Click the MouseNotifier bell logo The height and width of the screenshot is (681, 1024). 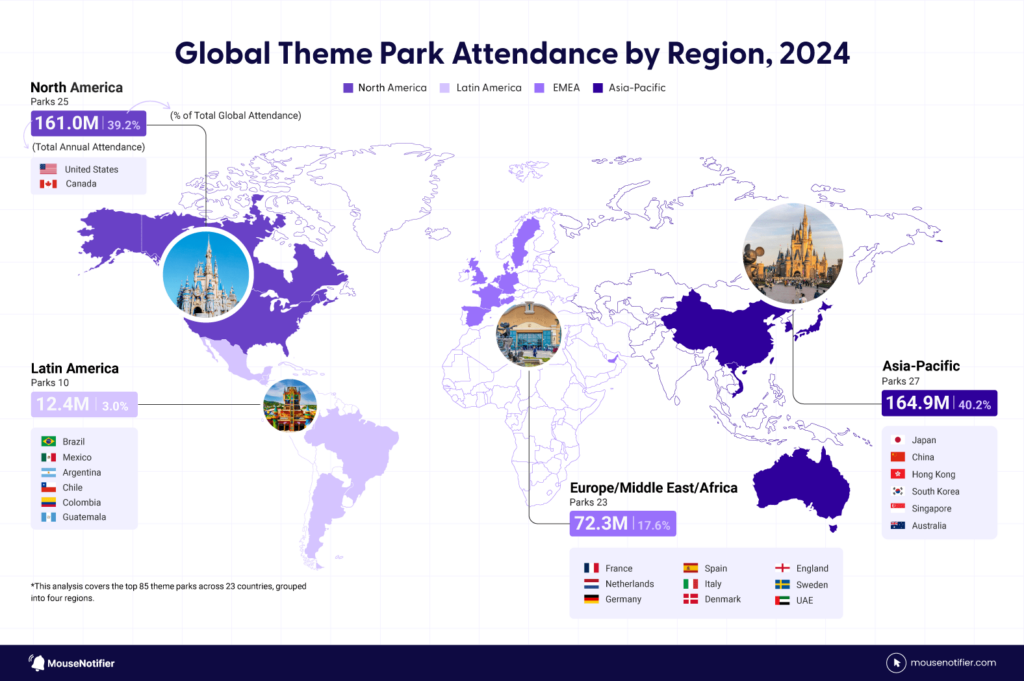pyautogui.click(x=36, y=662)
